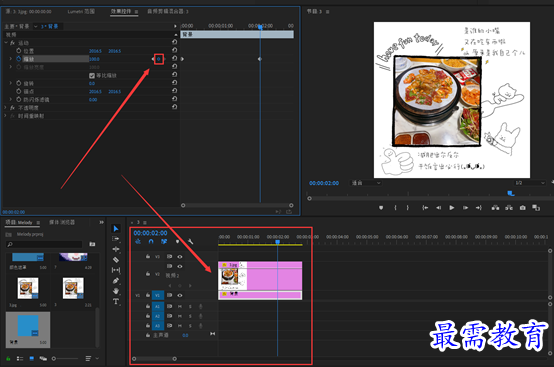Viewport: 554px width, 367px height.
Task: Click the timeline timecode 00:00:02:00
Action: tap(150, 233)
